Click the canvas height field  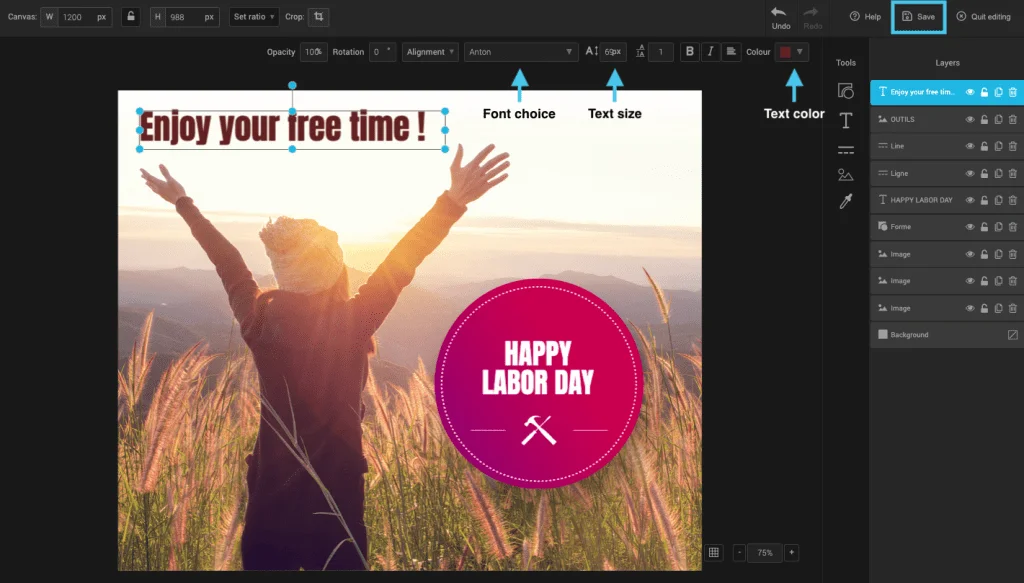(184, 16)
